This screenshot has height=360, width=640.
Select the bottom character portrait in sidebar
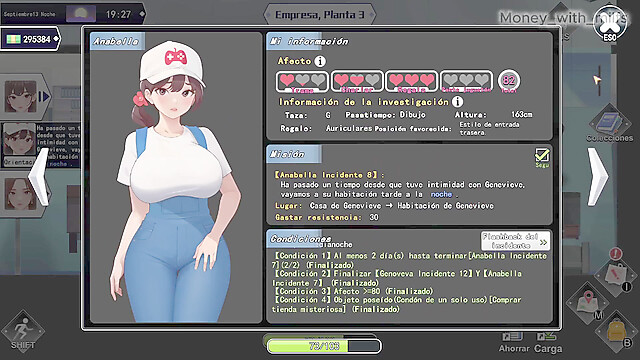(20, 194)
